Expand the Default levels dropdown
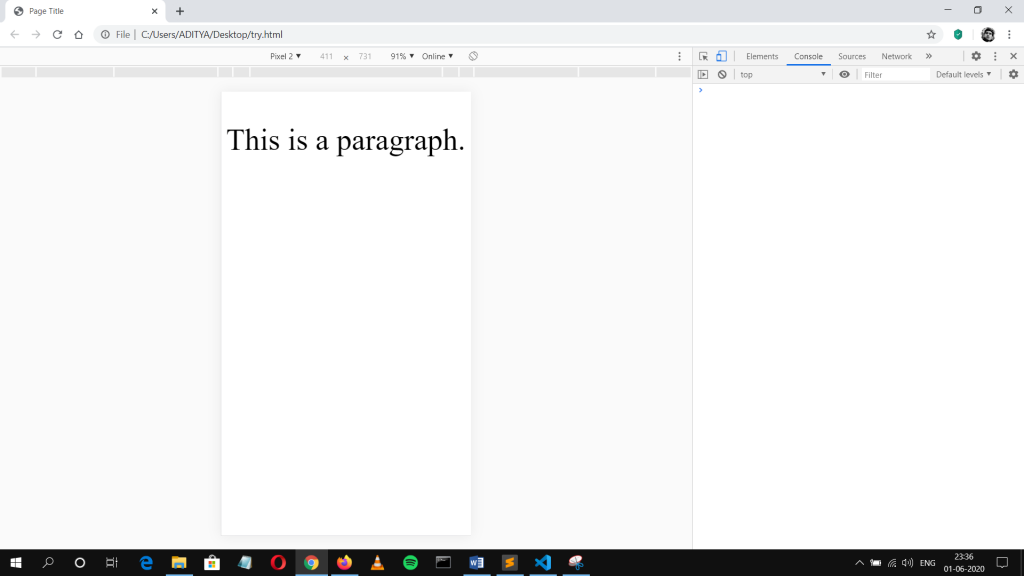This screenshot has height=576, width=1024. click(964, 75)
